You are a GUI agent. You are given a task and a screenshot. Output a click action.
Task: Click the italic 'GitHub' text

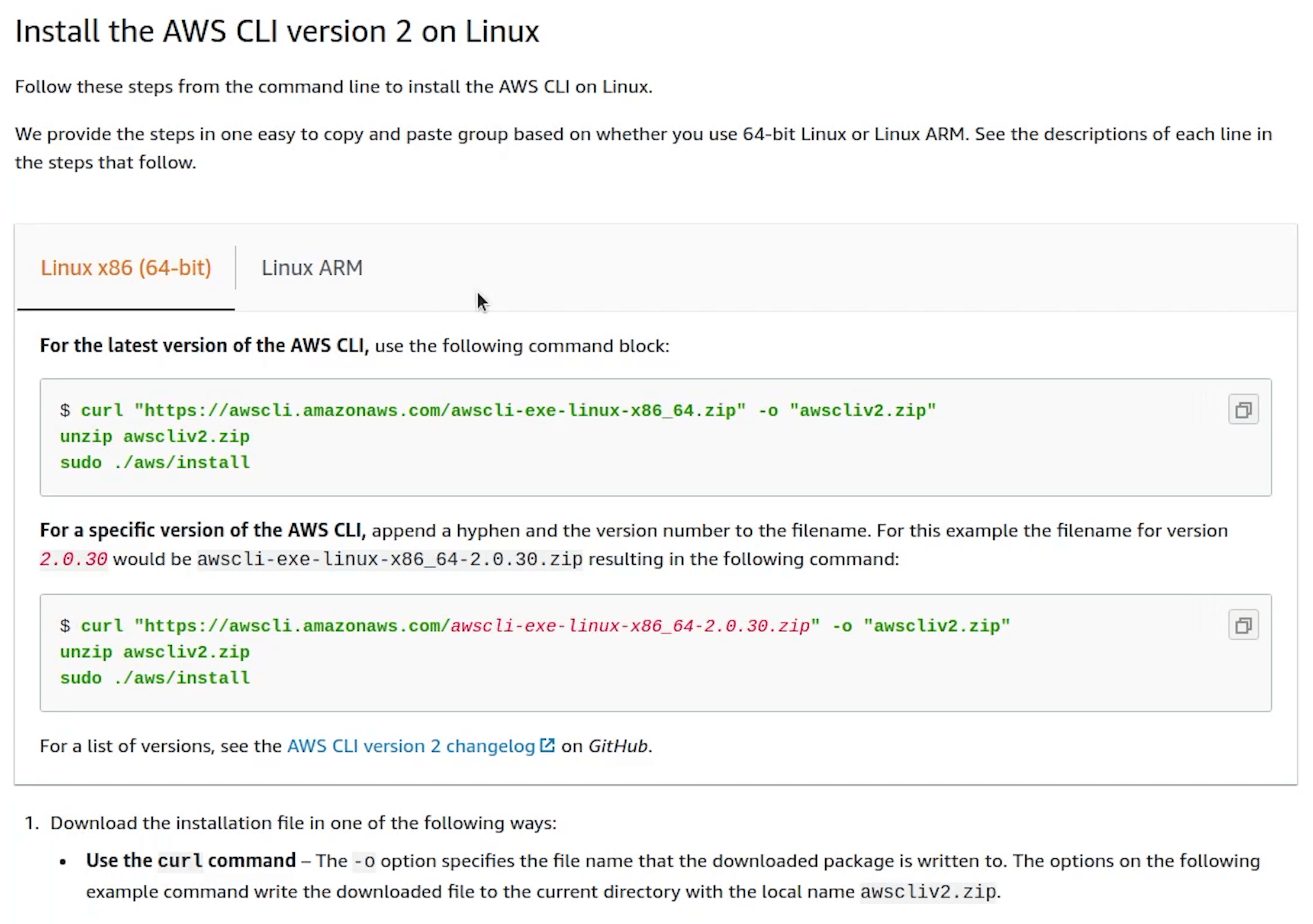point(617,746)
